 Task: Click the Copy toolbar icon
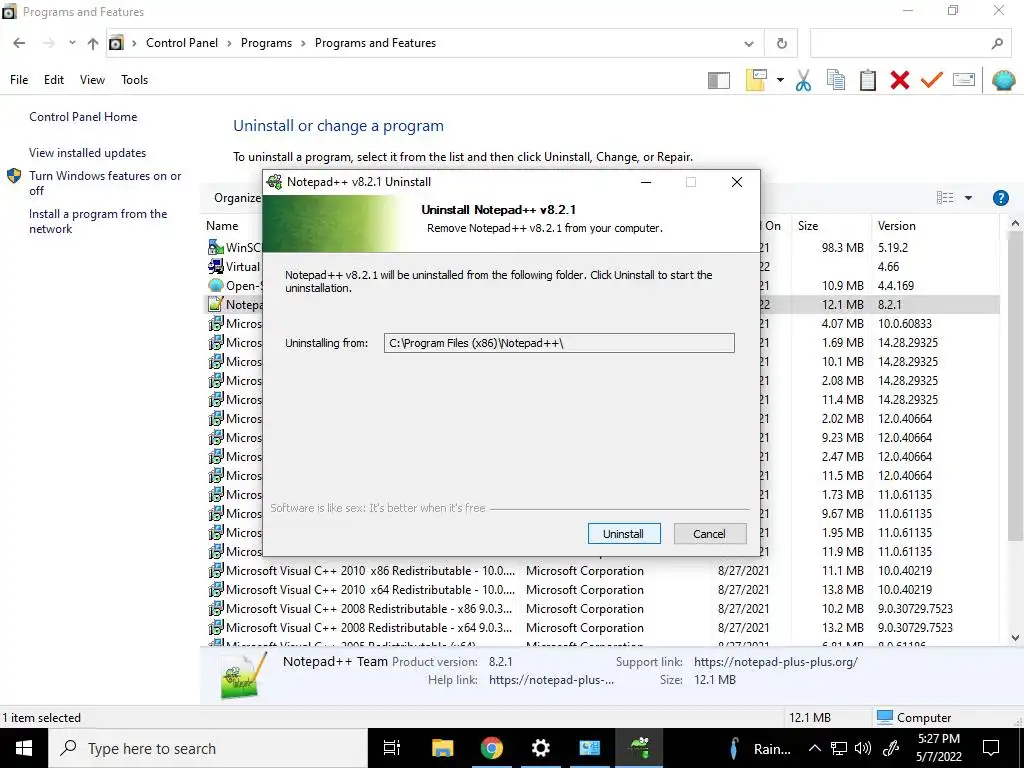click(835, 80)
